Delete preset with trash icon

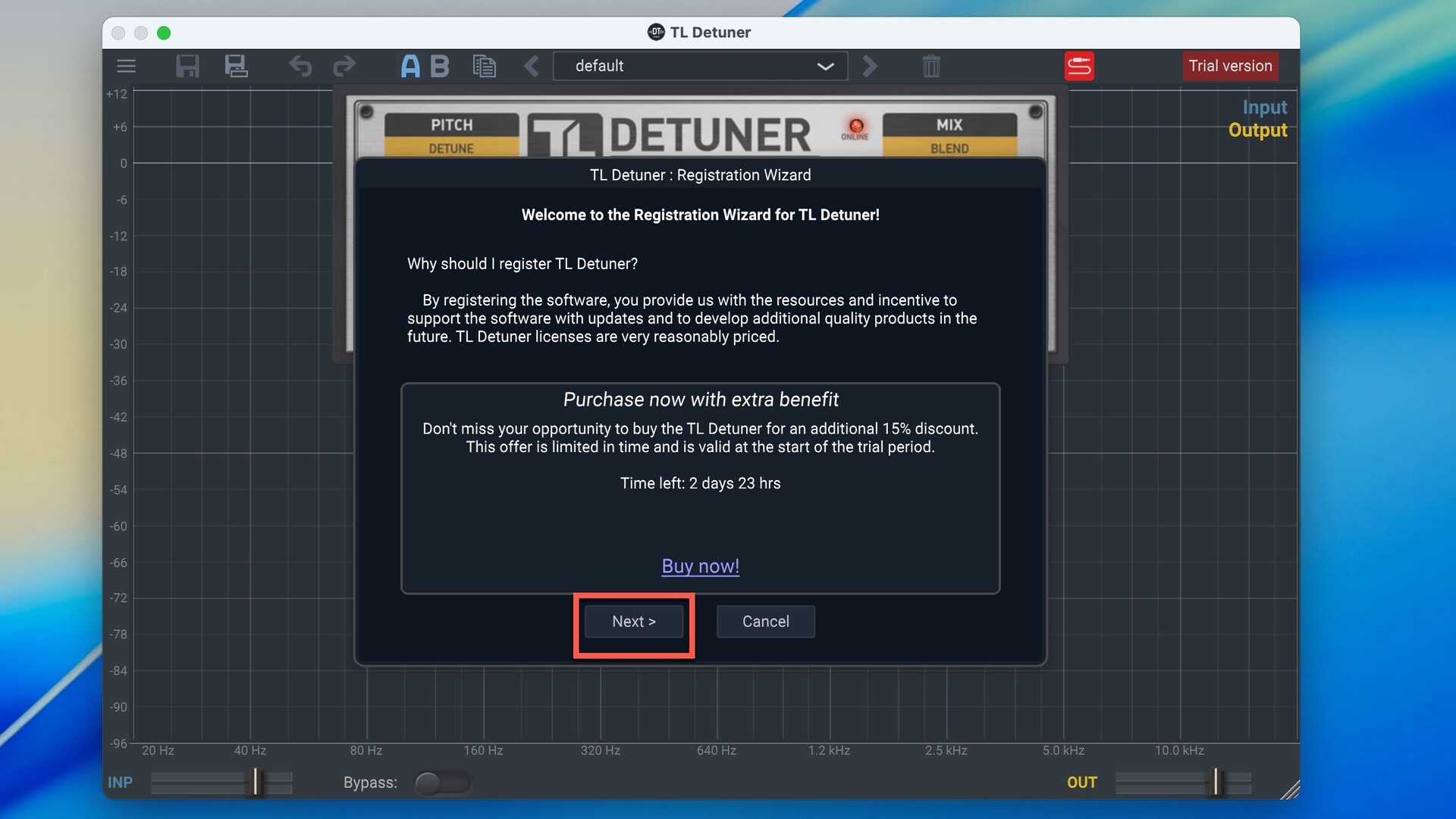(x=931, y=66)
